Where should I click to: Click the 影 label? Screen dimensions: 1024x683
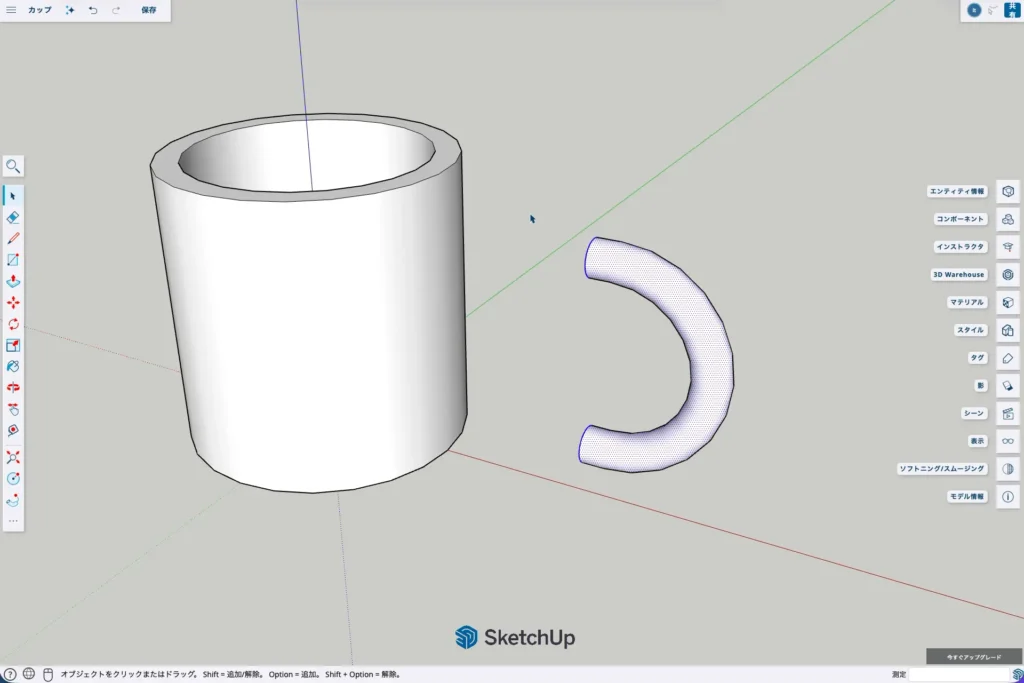pos(980,385)
